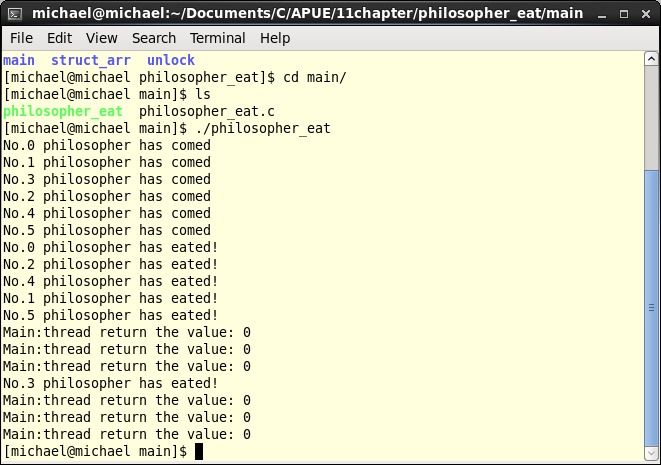Click line 'No.4 philosopher has eated!'
661x465 pixels.
(111, 281)
